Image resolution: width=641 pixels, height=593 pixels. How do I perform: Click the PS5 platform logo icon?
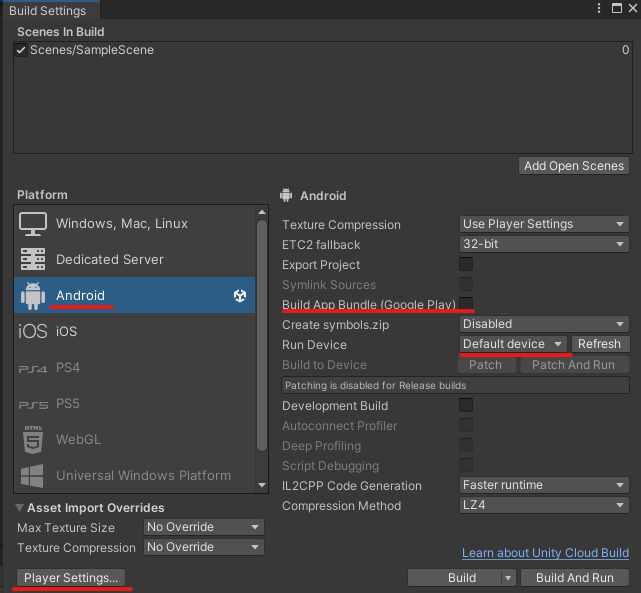33,405
